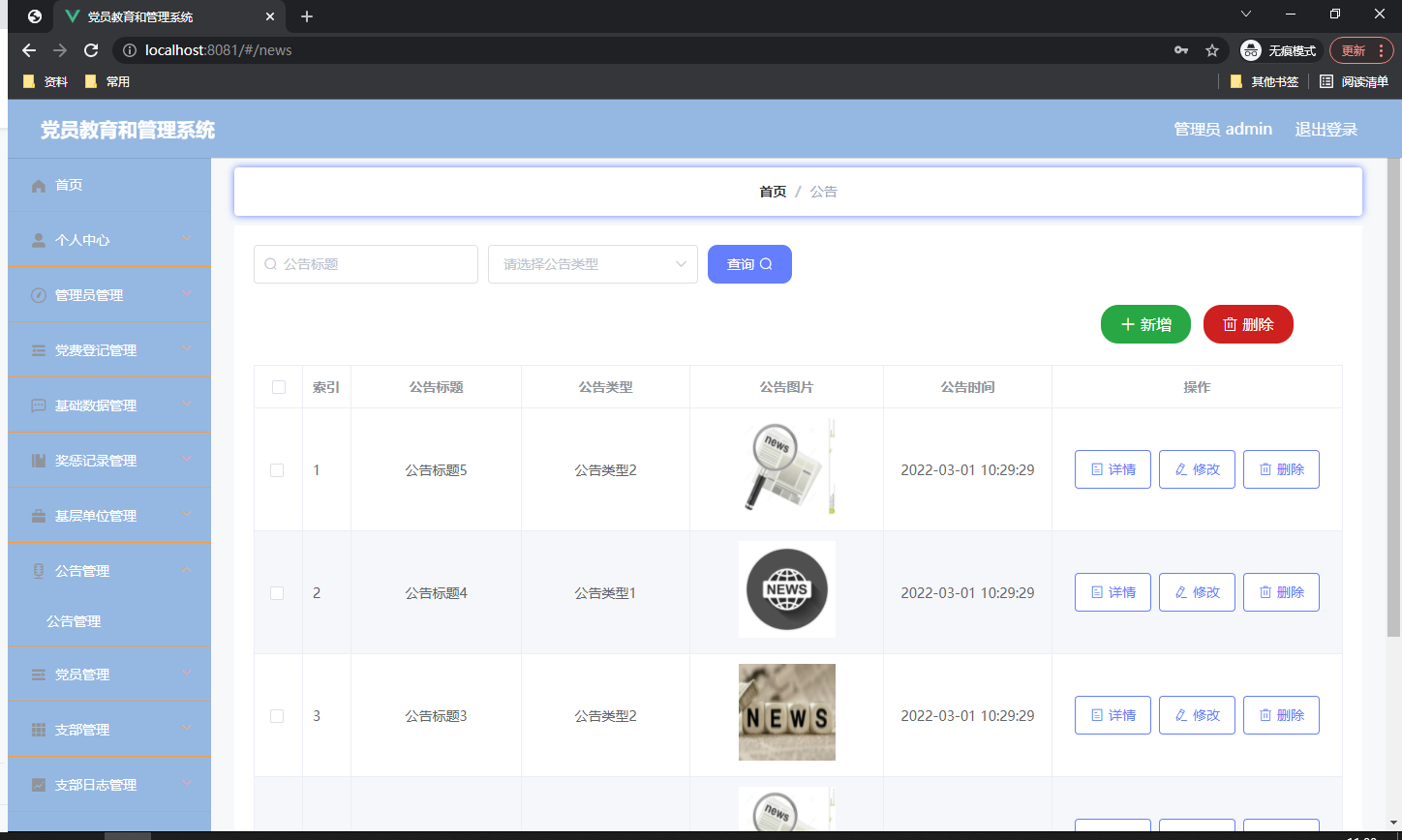Click the 公告时间 column header

967,387
